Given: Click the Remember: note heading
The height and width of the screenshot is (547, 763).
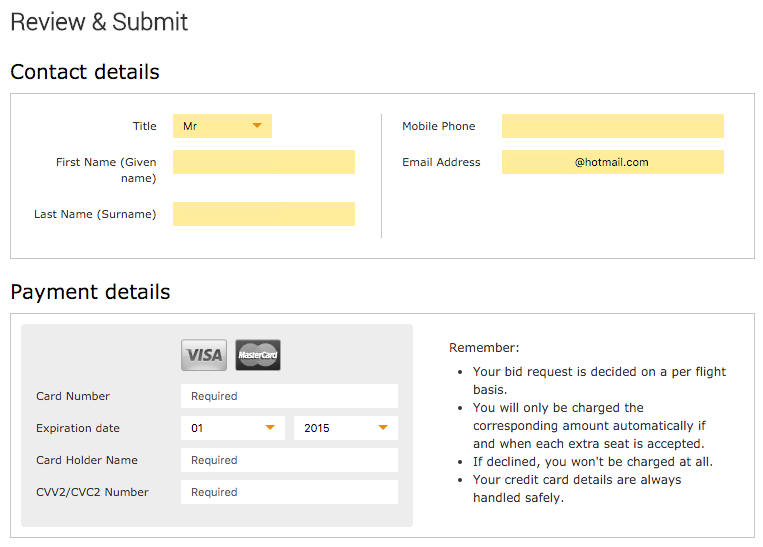Looking at the screenshot, I should coord(484,348).
